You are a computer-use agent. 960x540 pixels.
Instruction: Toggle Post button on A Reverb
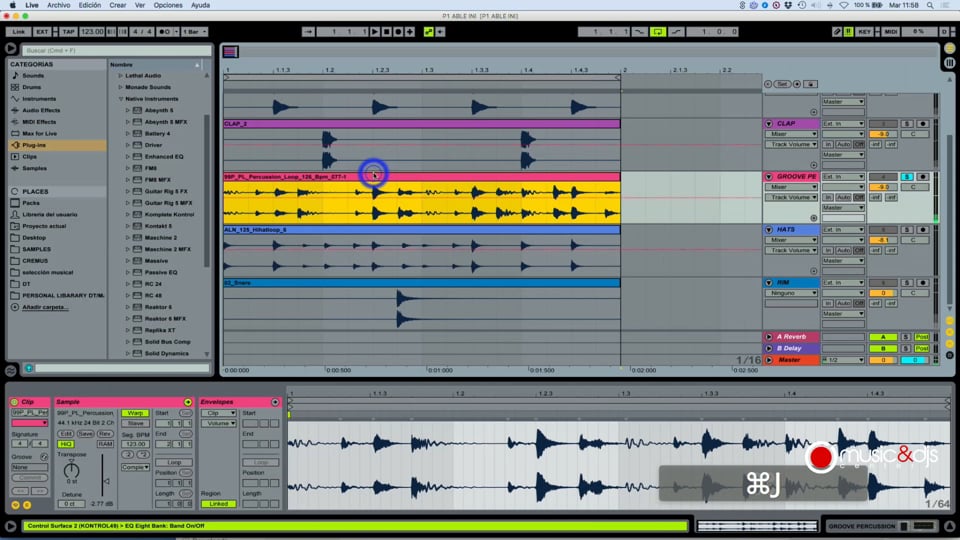pos(921,337)
